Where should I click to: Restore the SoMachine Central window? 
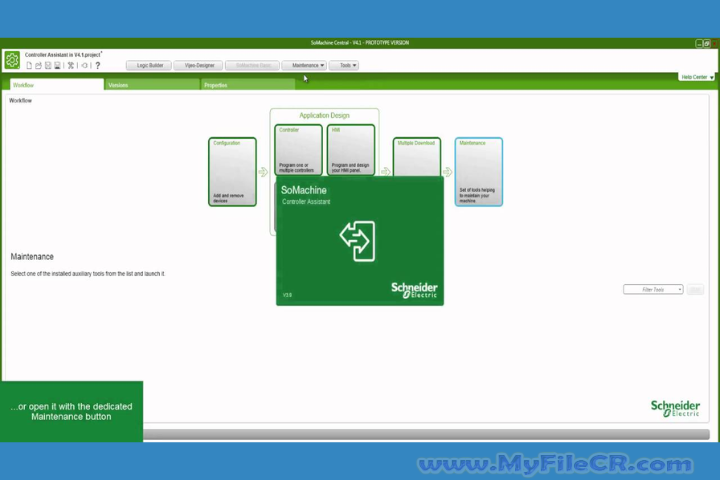(707, 44)
